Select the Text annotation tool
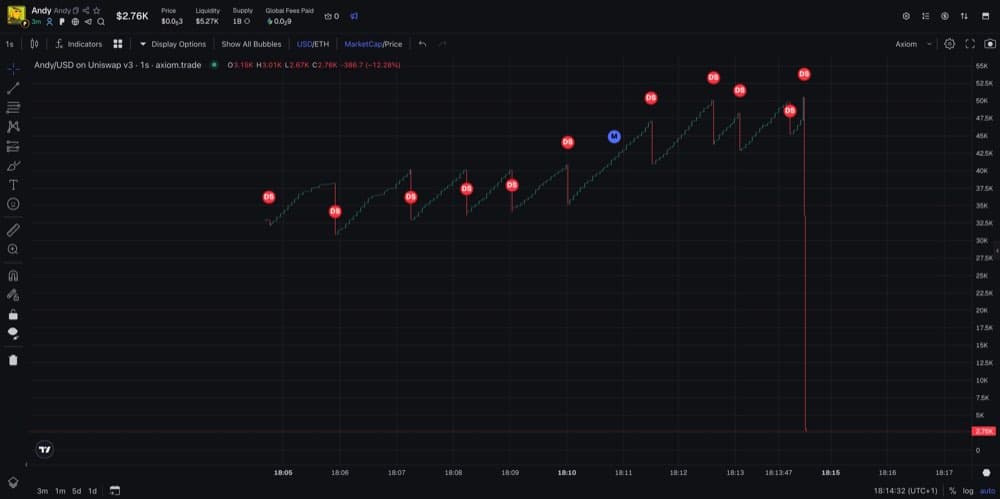1000x499 pixels. (x=13, y=185)
